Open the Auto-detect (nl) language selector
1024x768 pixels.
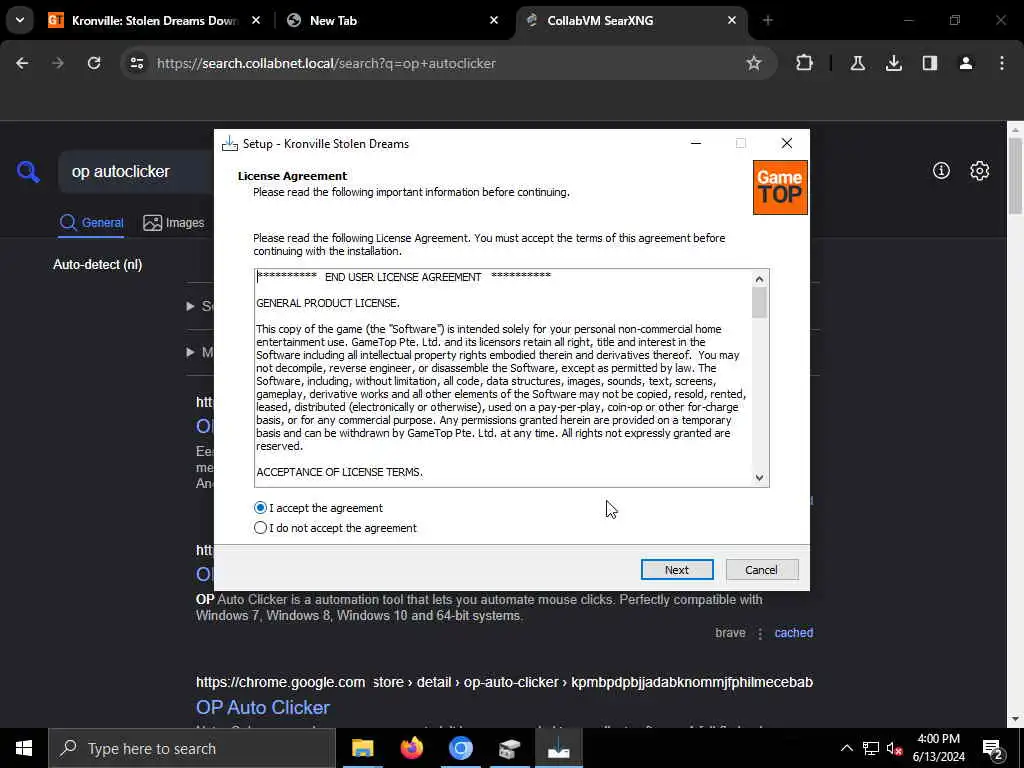point(98,264)
